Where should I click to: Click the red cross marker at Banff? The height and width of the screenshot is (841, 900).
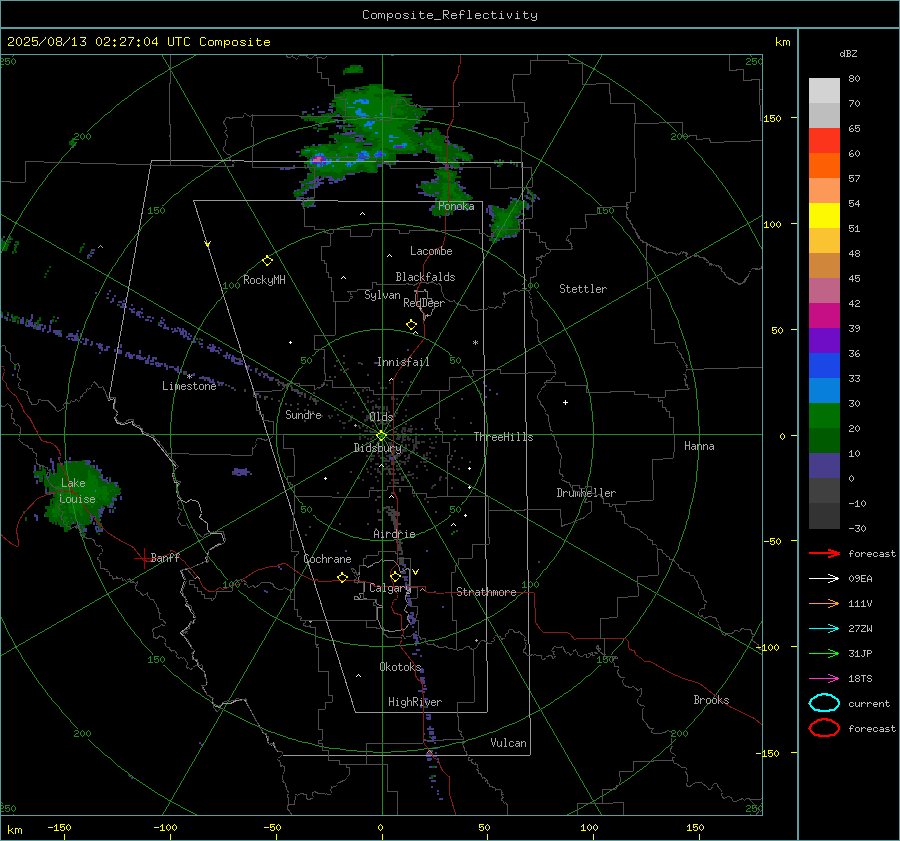(x=142, y=558)
